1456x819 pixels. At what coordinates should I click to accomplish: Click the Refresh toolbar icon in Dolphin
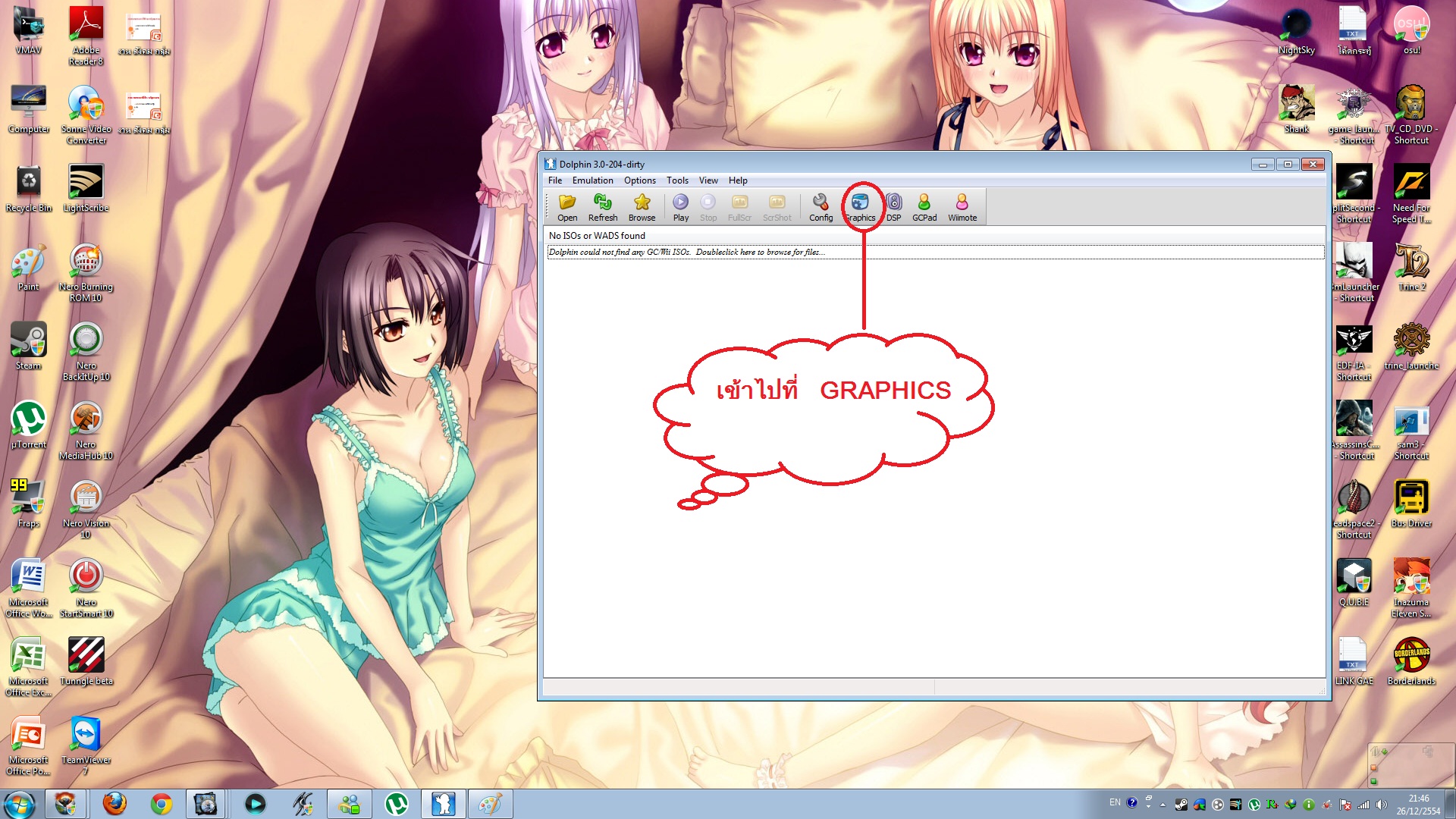point(603,206)
